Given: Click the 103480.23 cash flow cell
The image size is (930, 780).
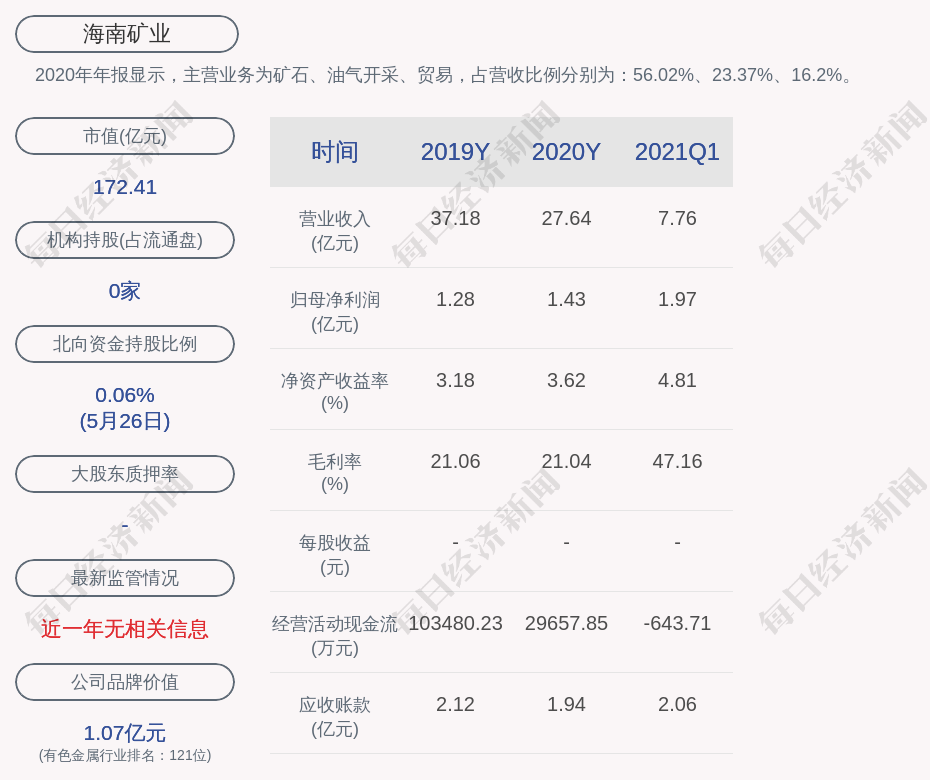Looking at the screenshot, I should pyautogui.click(x=455, y=623).
